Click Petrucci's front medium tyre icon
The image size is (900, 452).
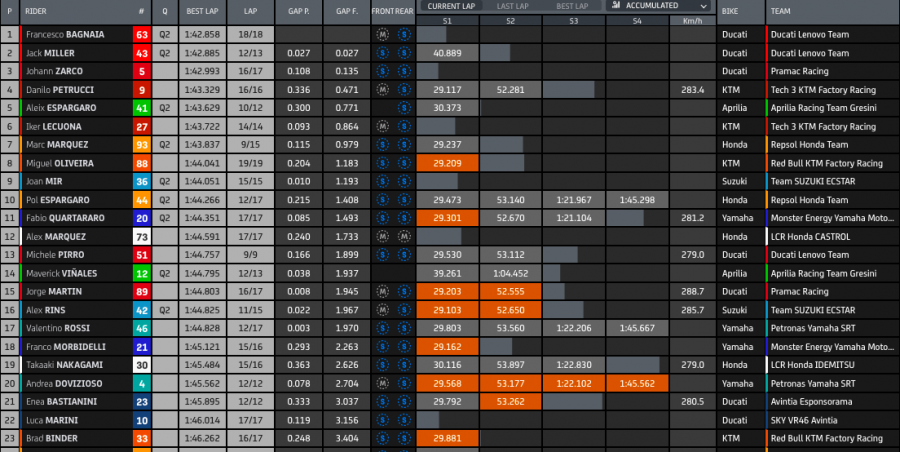383,89
